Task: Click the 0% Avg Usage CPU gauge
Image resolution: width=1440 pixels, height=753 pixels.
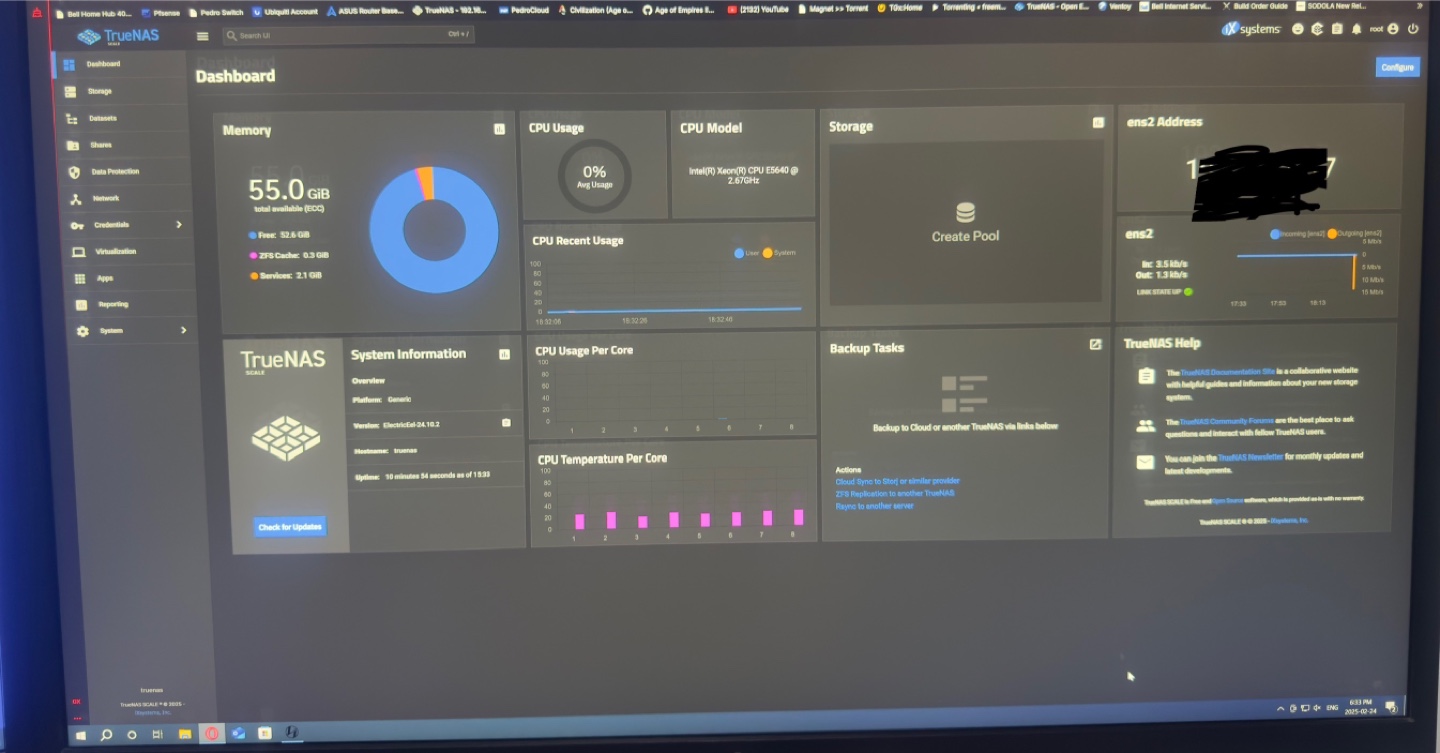Action: pos(594,176)
